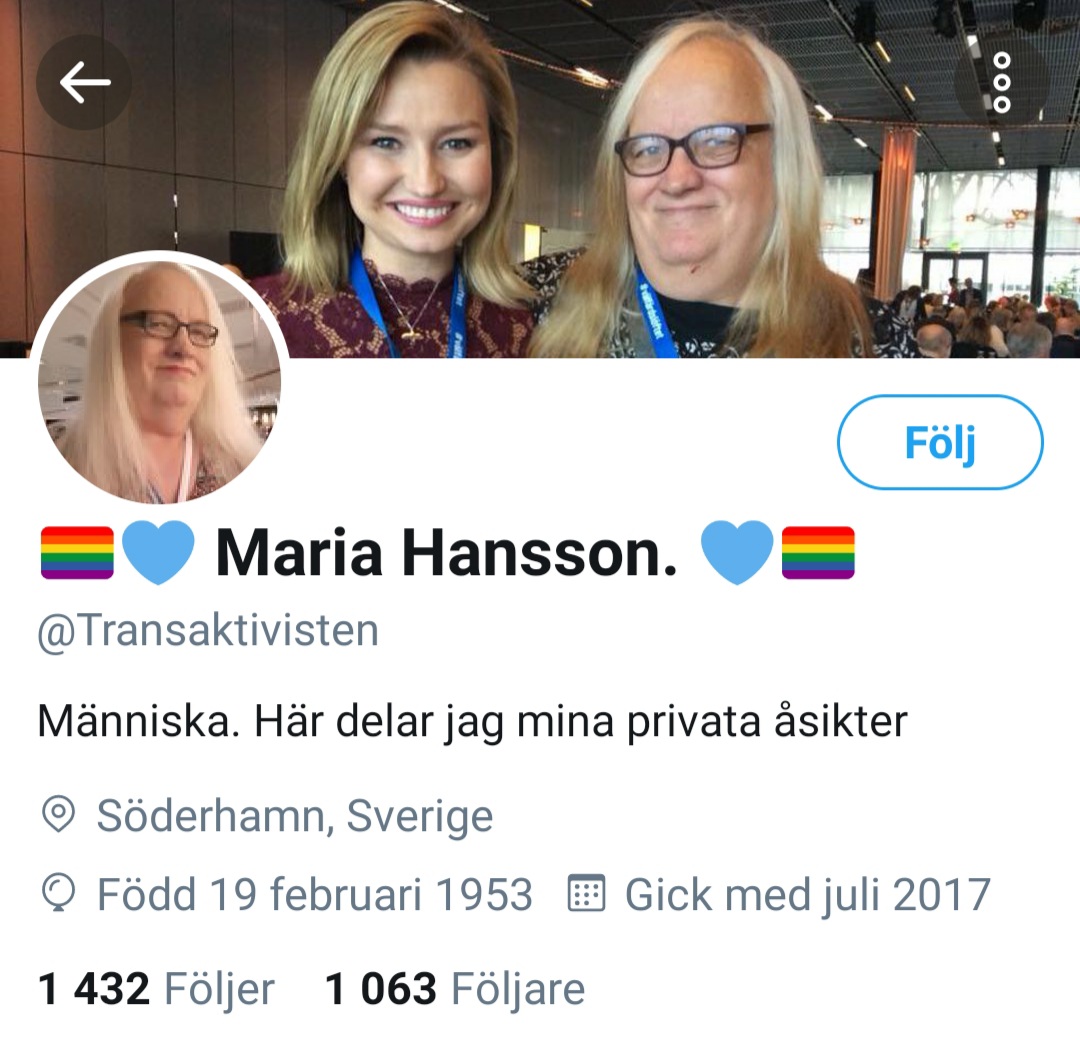Select the Maria Hansson display name

(447, 552)
